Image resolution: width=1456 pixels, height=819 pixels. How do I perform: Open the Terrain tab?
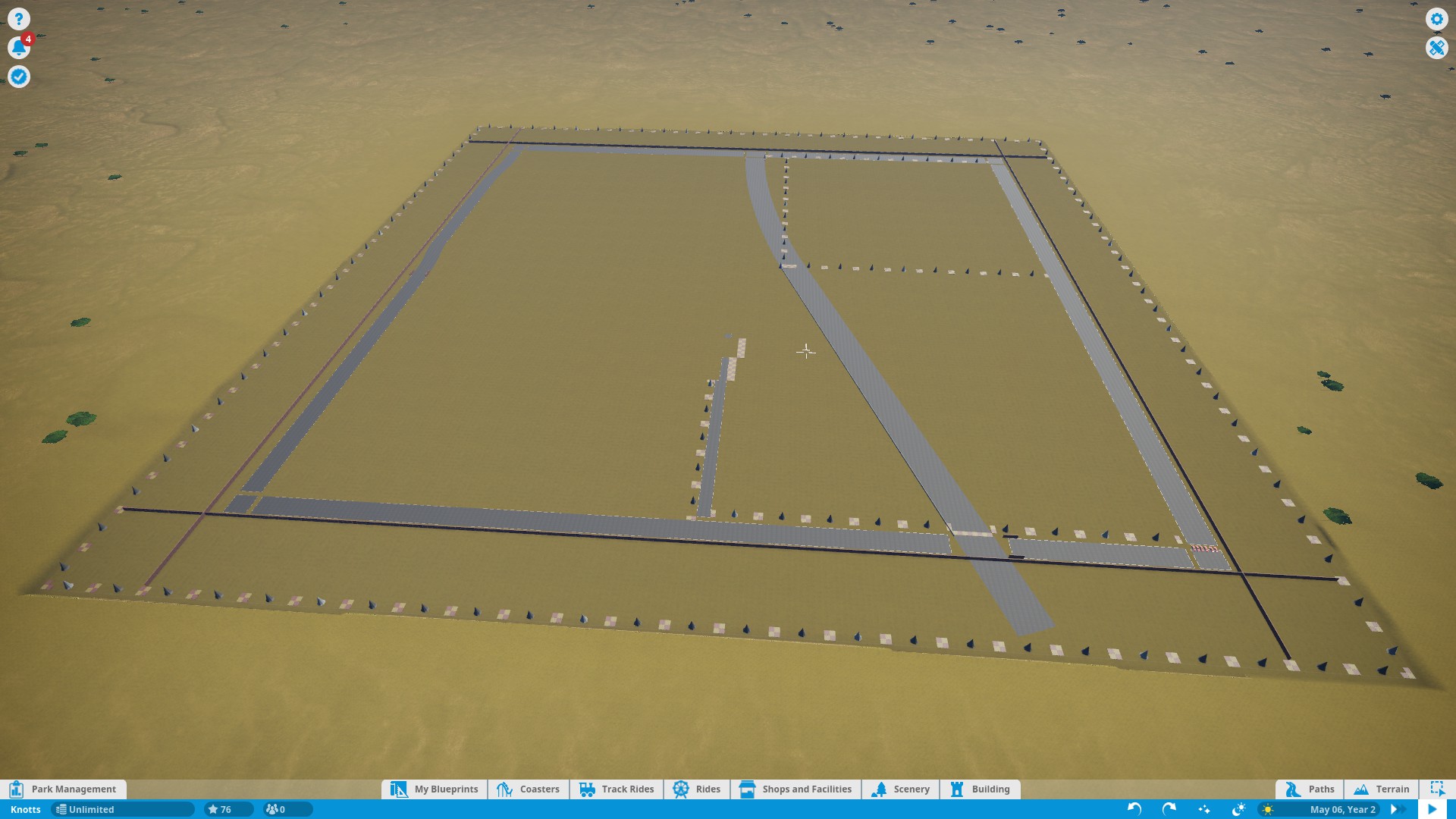pyautogui.click(x=1382, y=789)
